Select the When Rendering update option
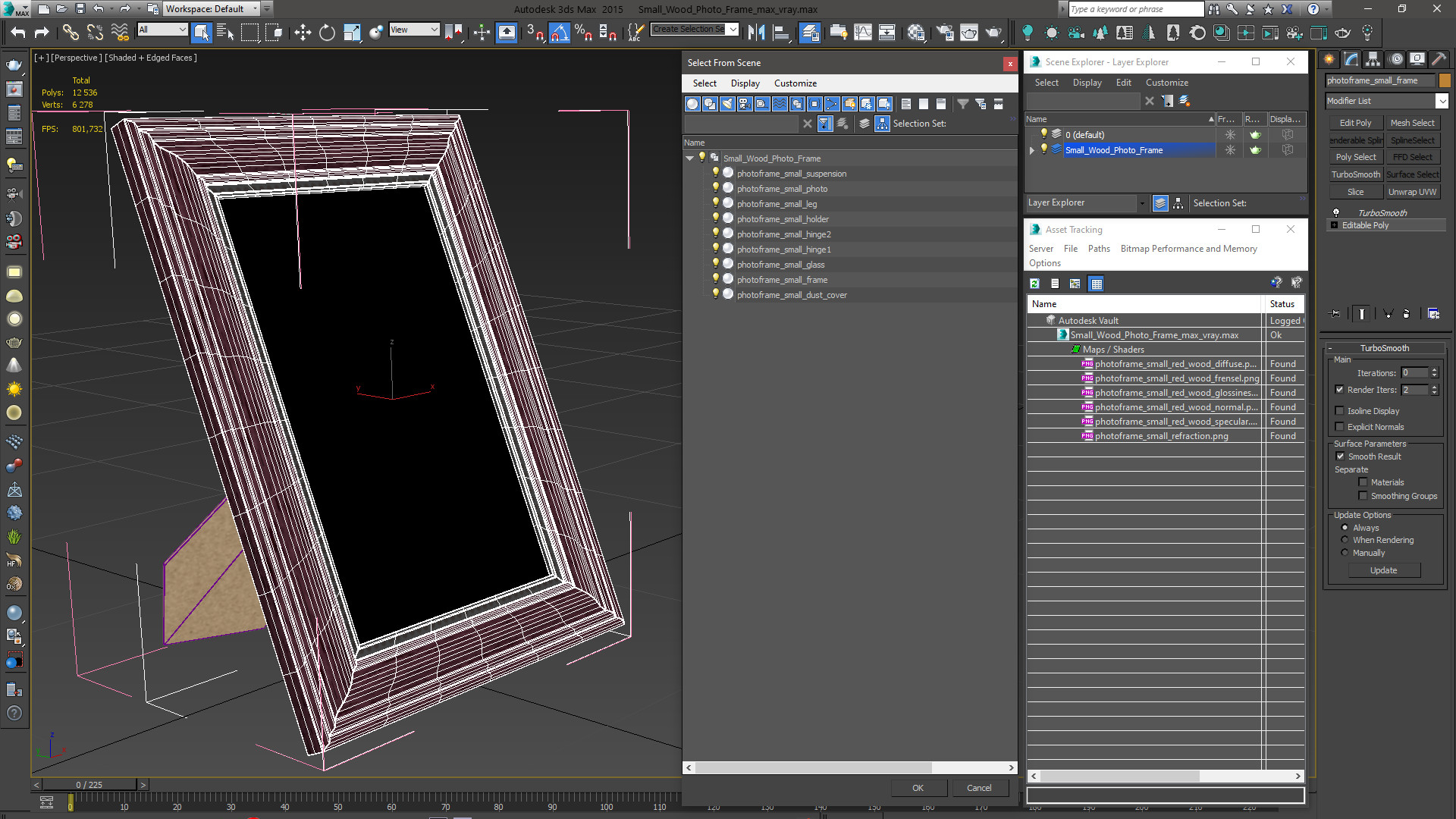Image resolution: width=1456 pixels, height=819 pixels. point(1345,540)
